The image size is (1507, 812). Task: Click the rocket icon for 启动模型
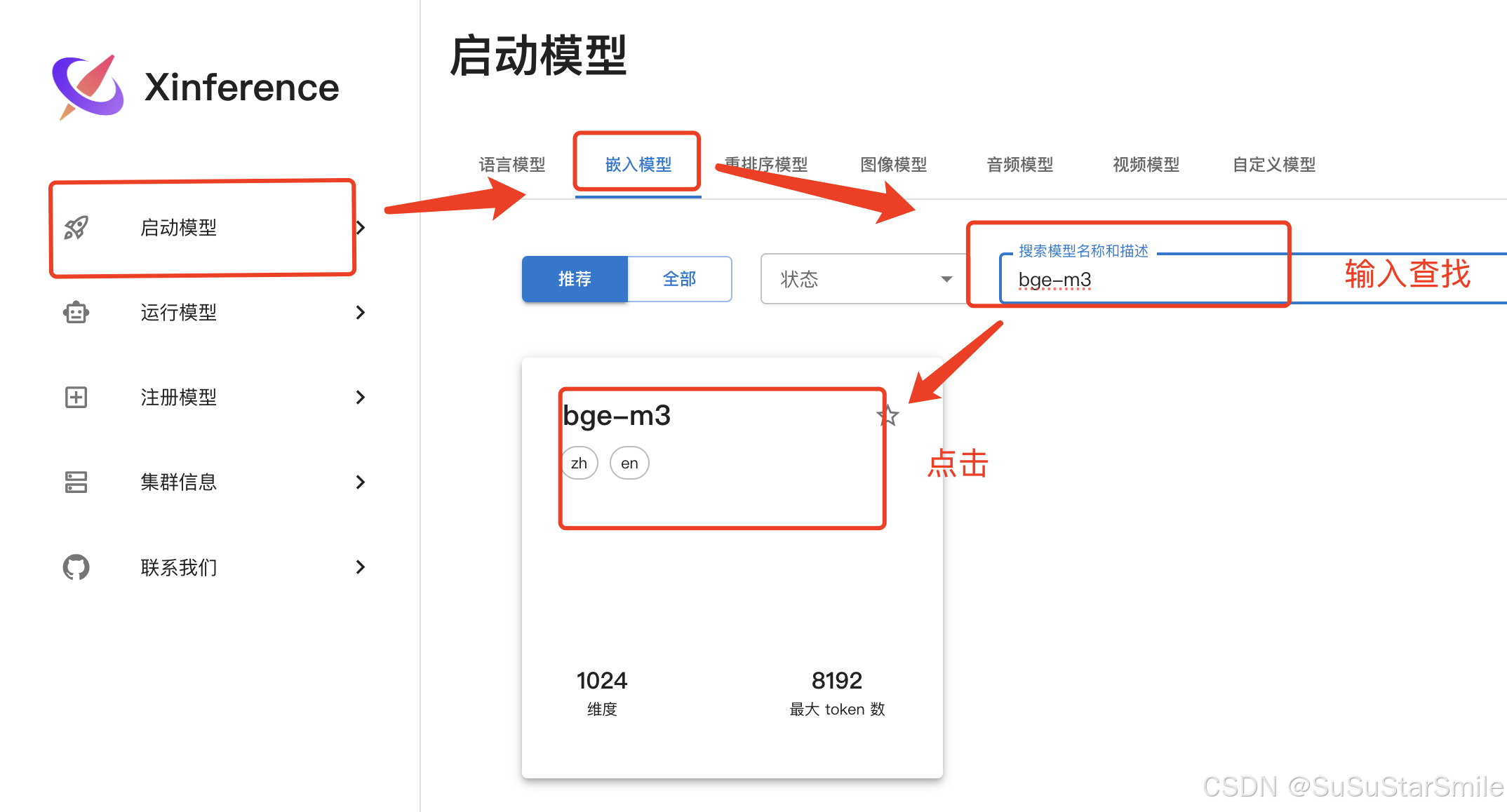(x=76, y=228)
